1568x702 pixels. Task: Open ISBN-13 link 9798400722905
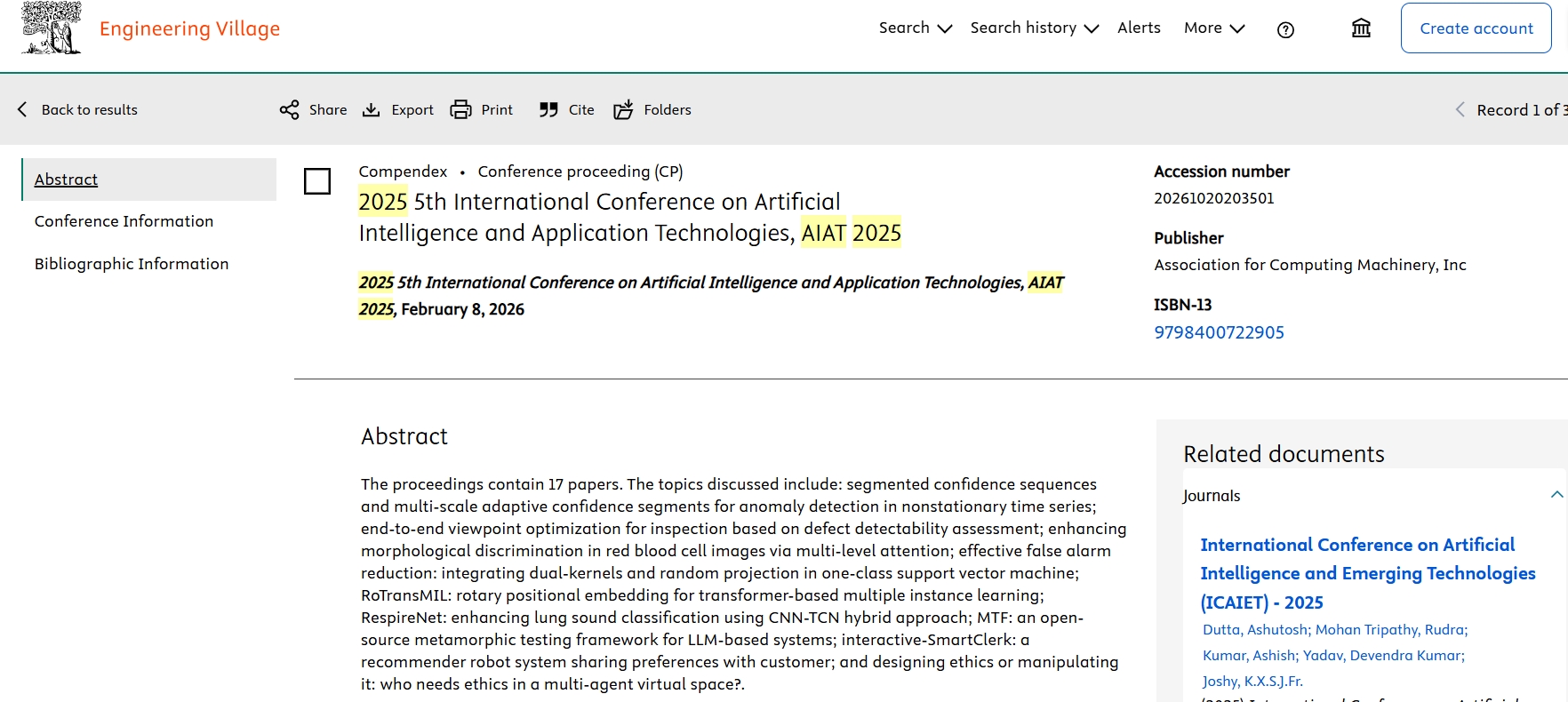[1219, 332]
